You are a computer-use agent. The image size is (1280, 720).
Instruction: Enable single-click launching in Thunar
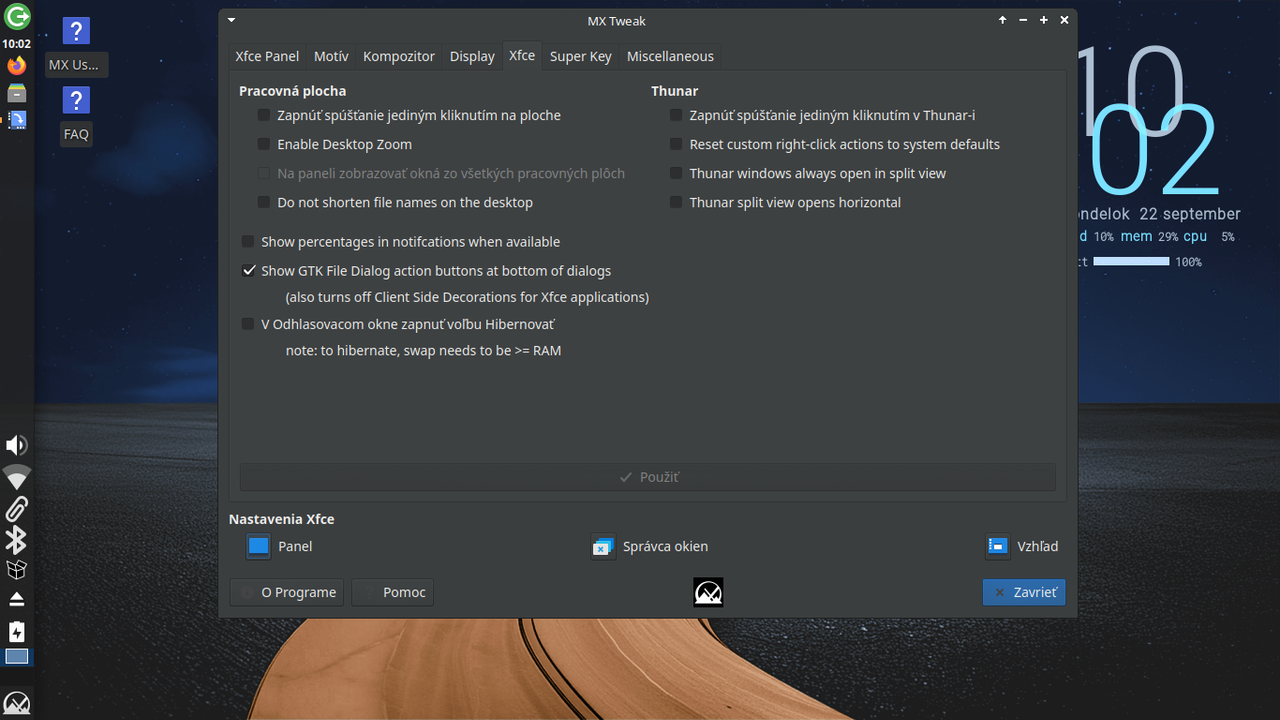tap(676, 115)
